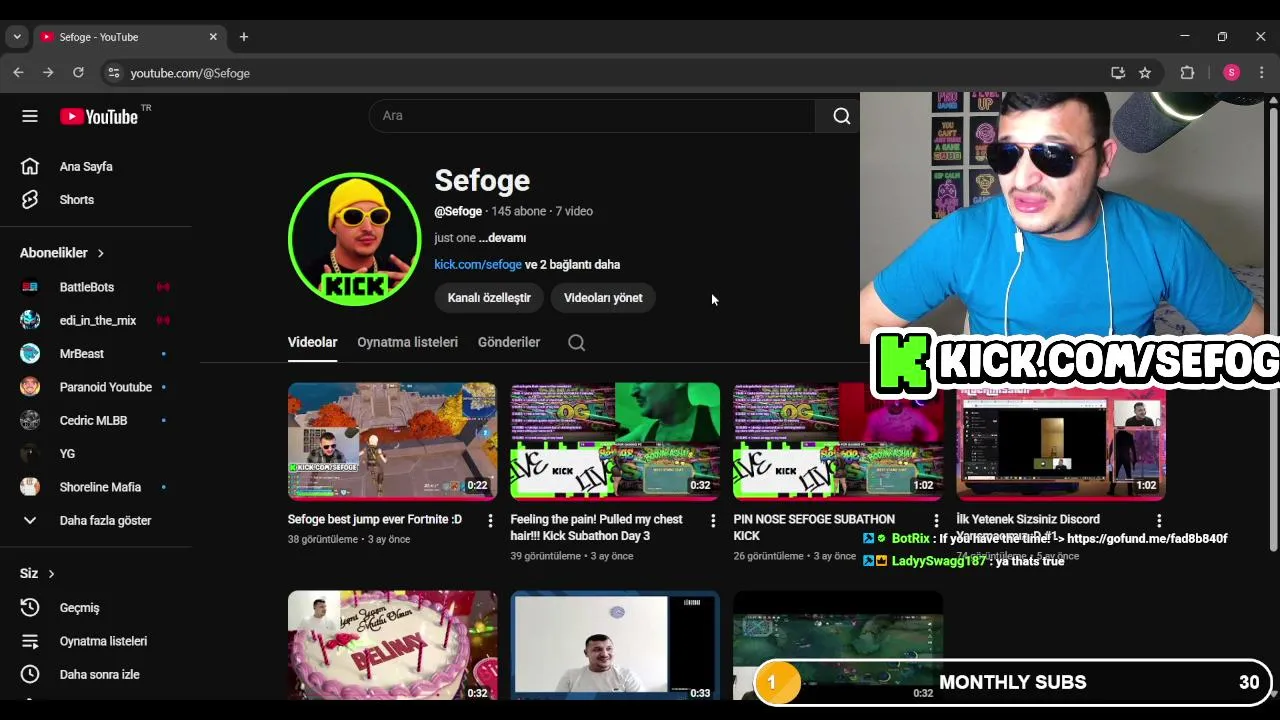Open the kick.com/sefoge link
Viewport: 1280px width, 720px height.
click(x=478, y=265)
